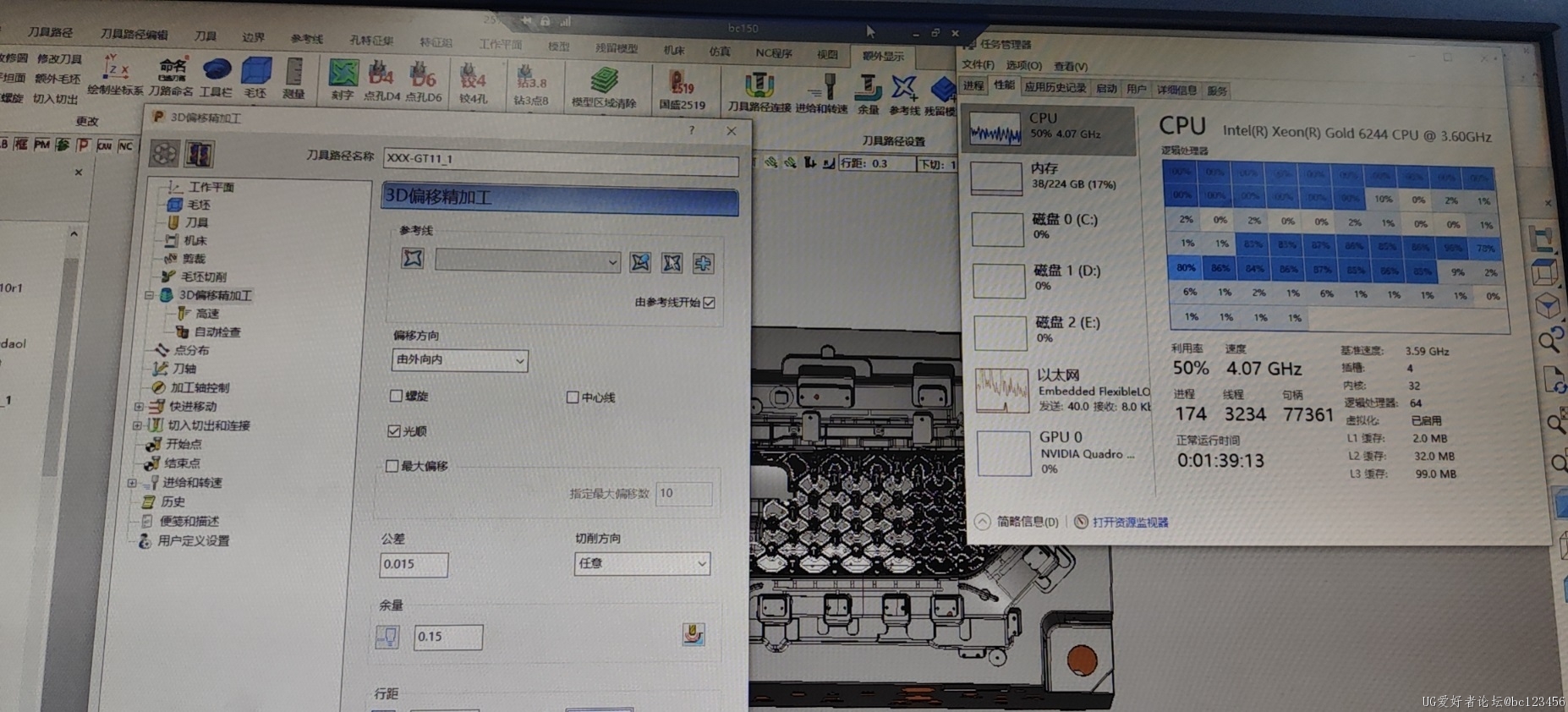This screenshot has height=712, width=1568.
Task: Select 用户定义设置 in the dialog tree
Action: coord(194,540)
